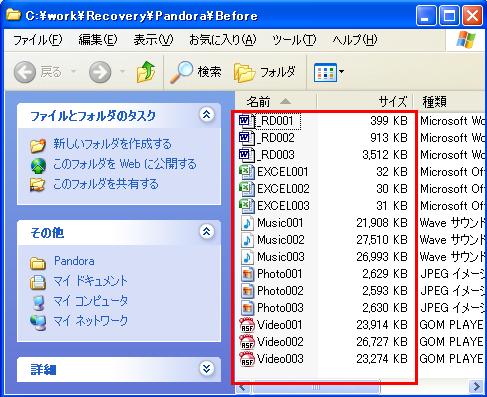Select the _RD001 Word document icon
This screenshot has width=487, height=397.
point(246,121)
